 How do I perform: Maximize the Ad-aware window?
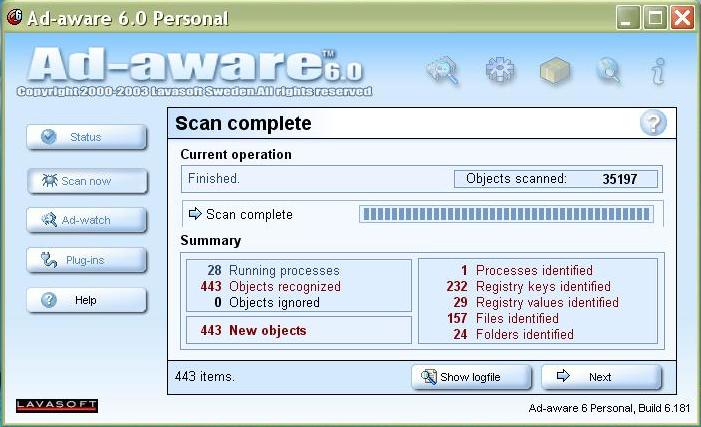pyautogui.click(x=655, y=18)
